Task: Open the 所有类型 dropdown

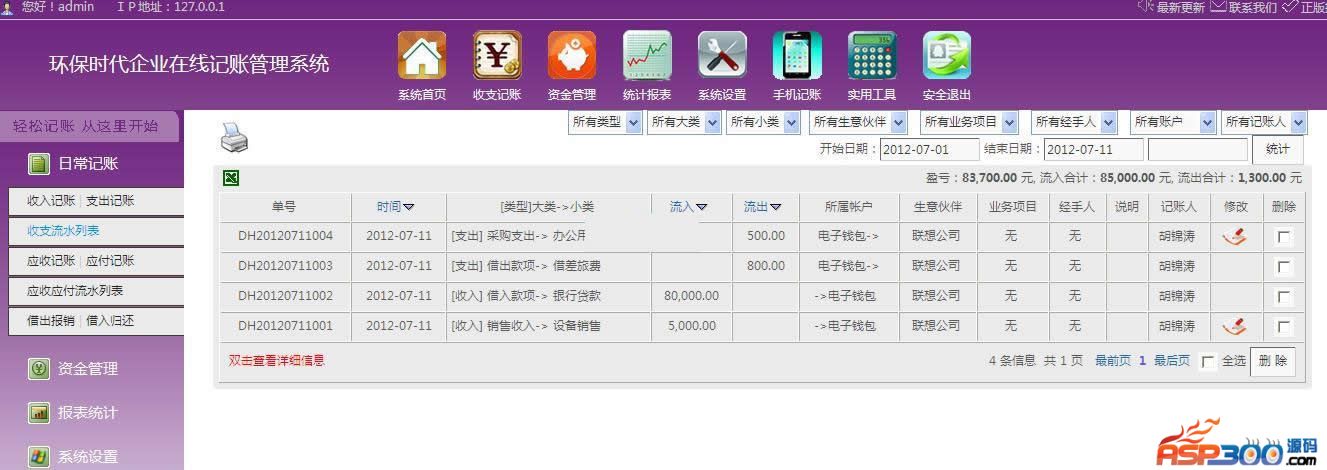Action: tap(605, 122)
